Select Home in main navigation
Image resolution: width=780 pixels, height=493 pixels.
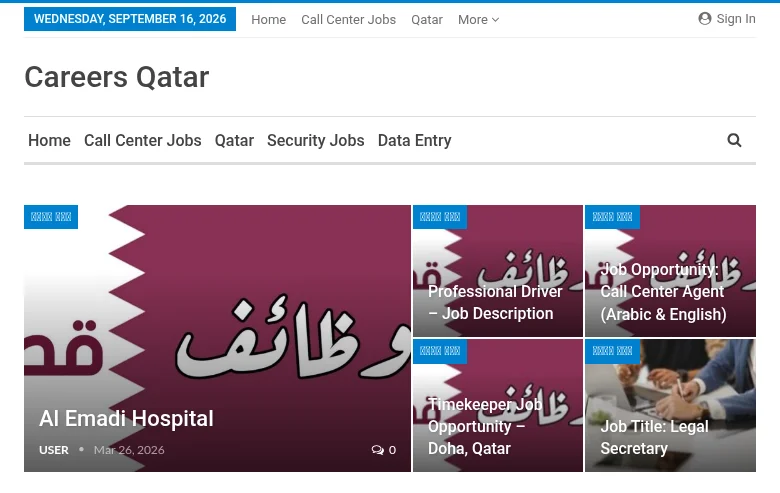tap(49, 140)
